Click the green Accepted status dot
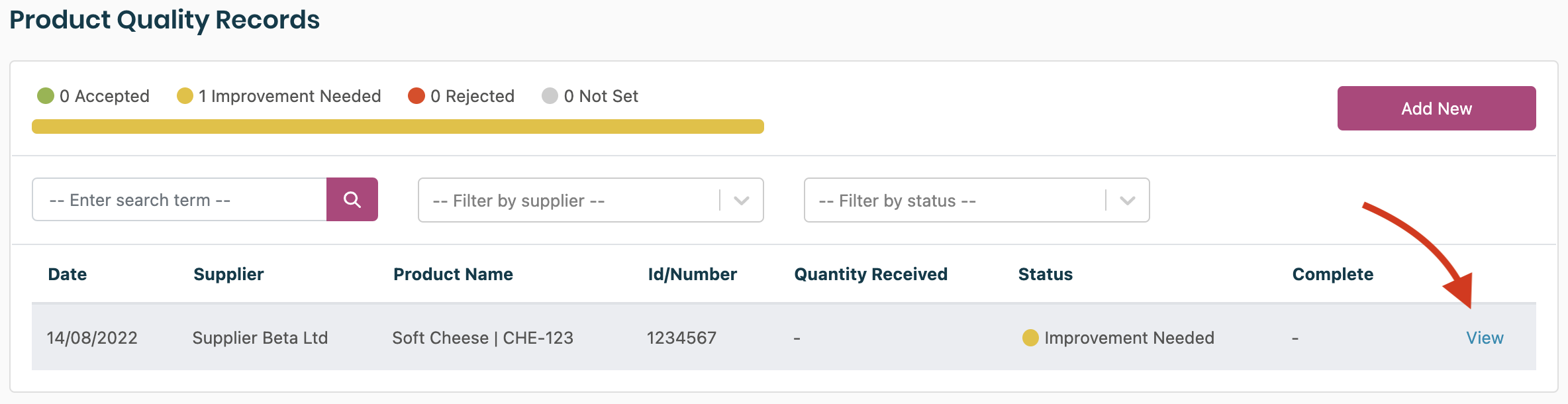 46,96
